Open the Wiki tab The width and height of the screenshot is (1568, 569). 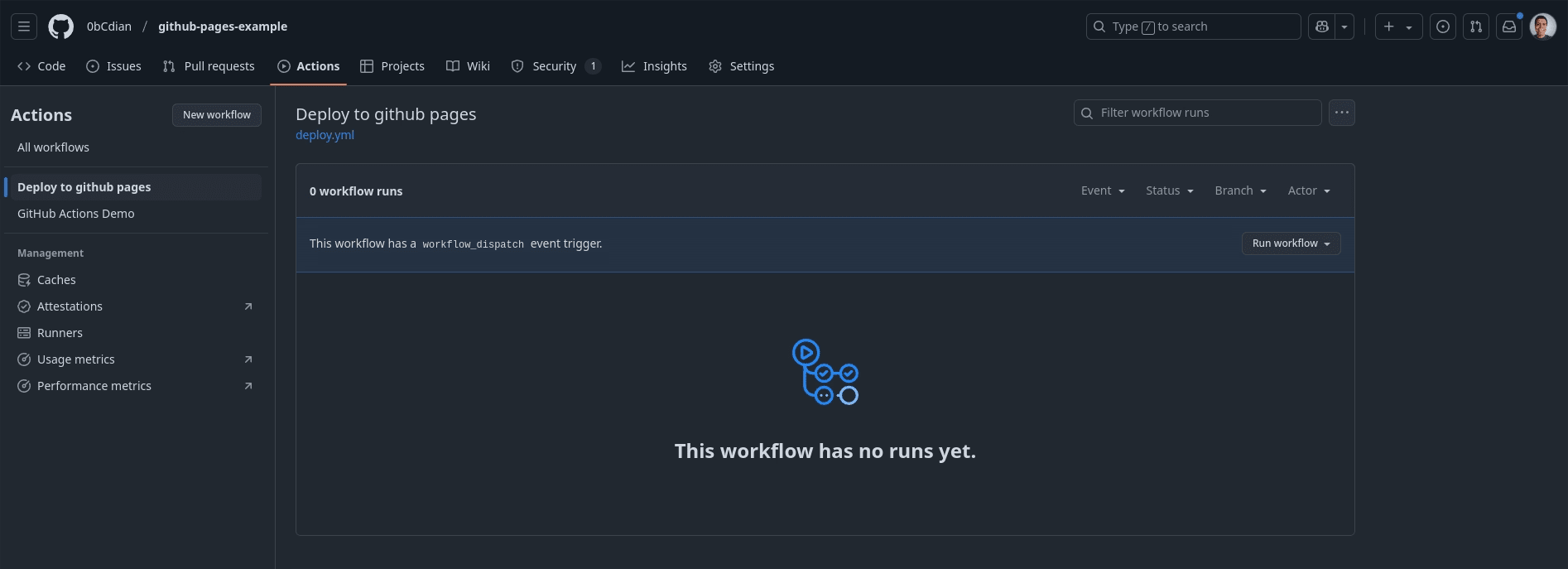[x=468, y=66]
